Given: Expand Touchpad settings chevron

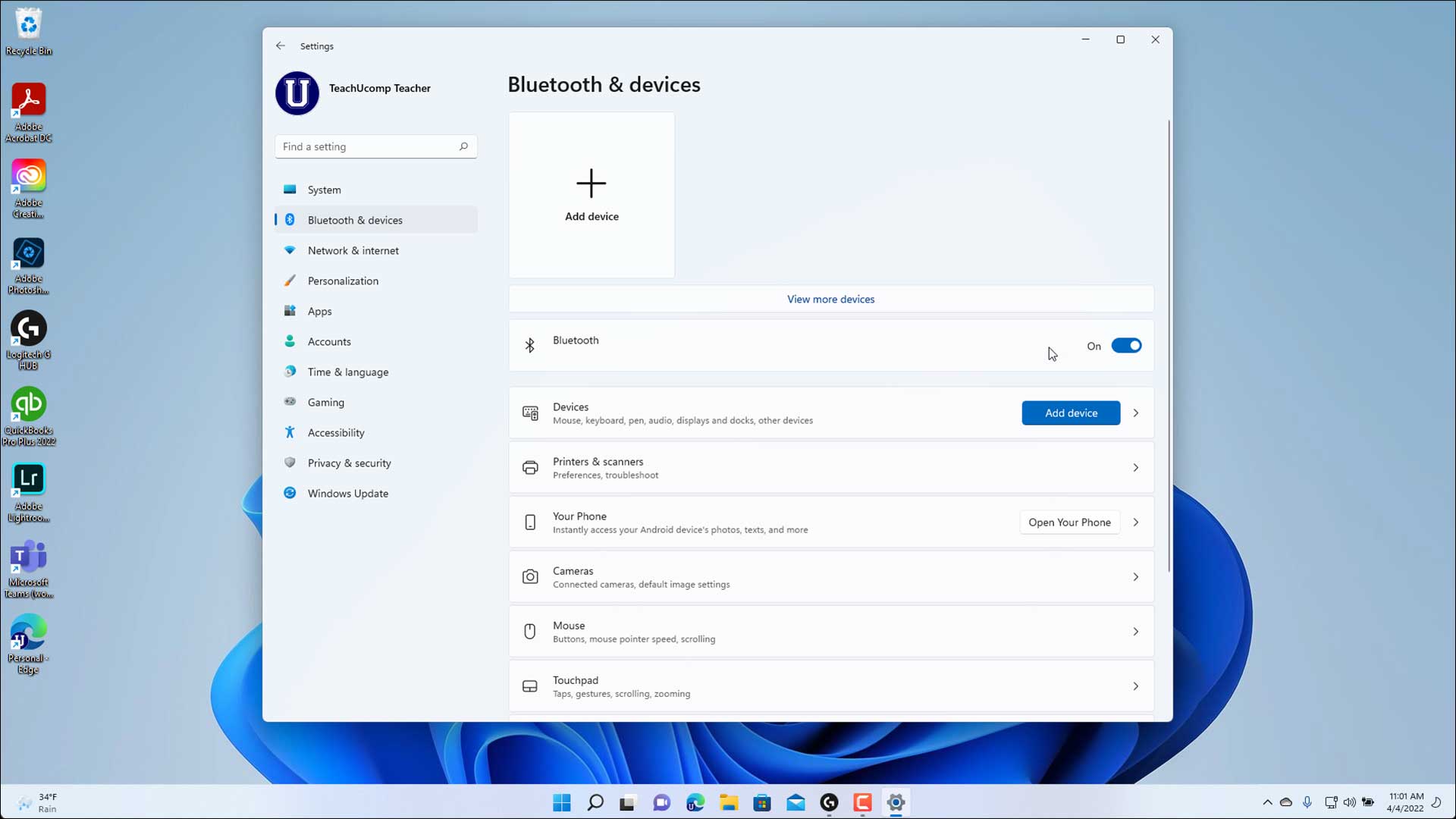Looking at the screenshot, I should pos(1135,686).
